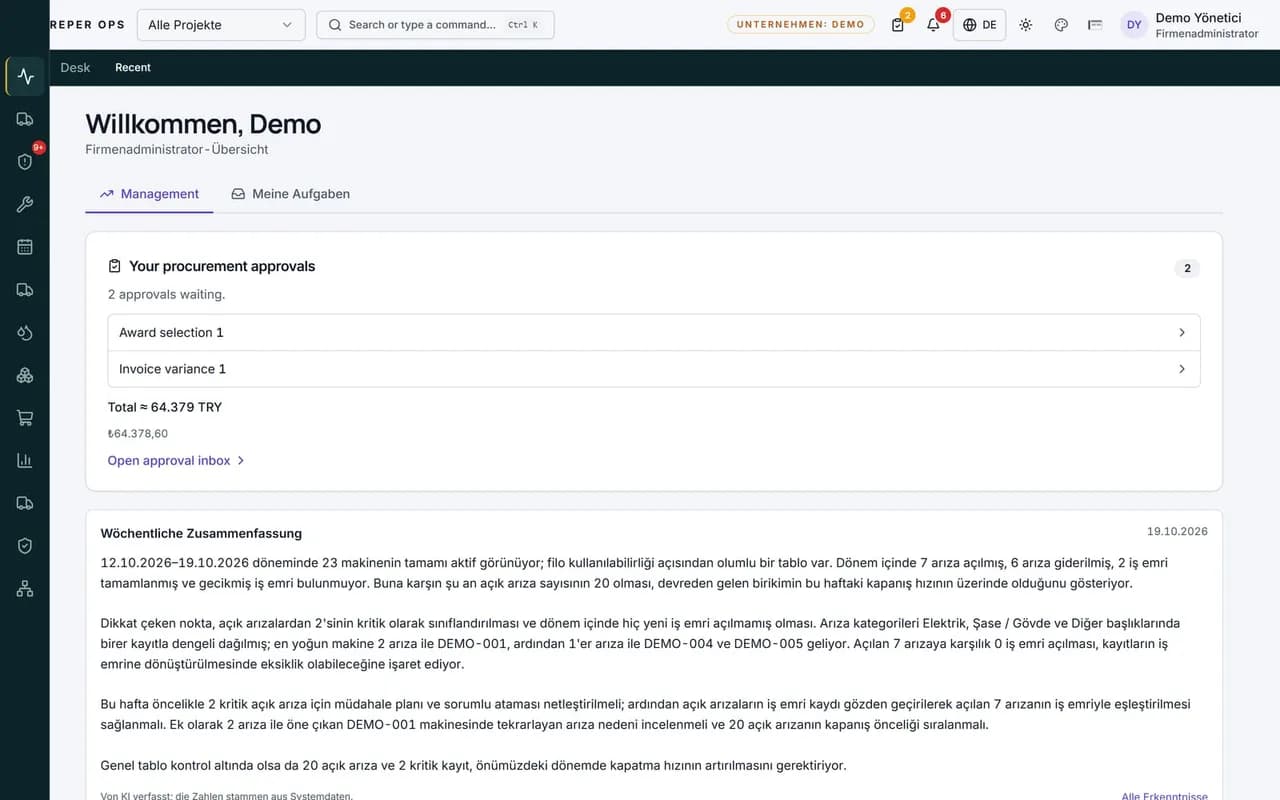
Task: Select the Recent tab in top bar
Action: (x=133, y=68)
